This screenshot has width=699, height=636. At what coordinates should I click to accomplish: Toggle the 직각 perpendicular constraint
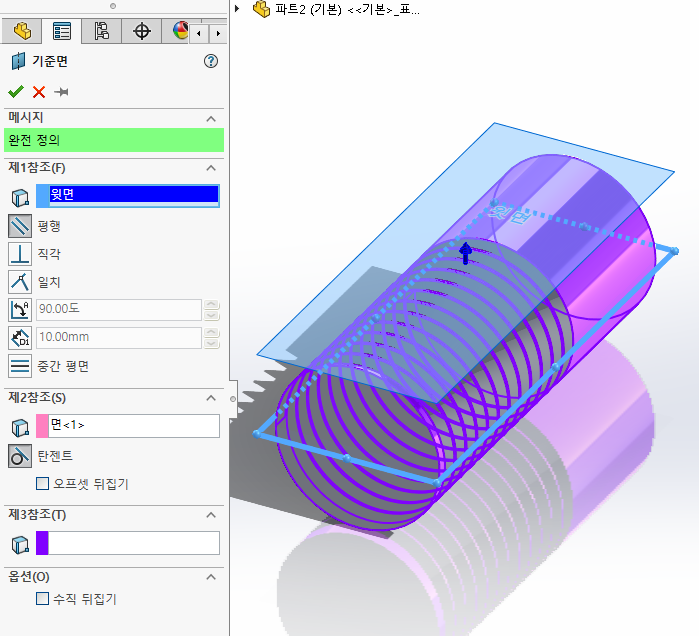pos(20,254)
